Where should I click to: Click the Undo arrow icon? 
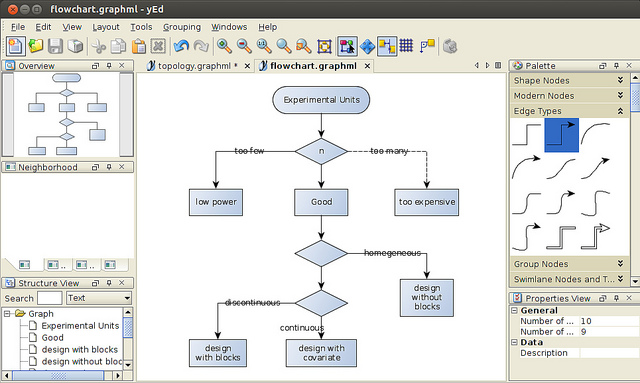click(x=181, y=46)
